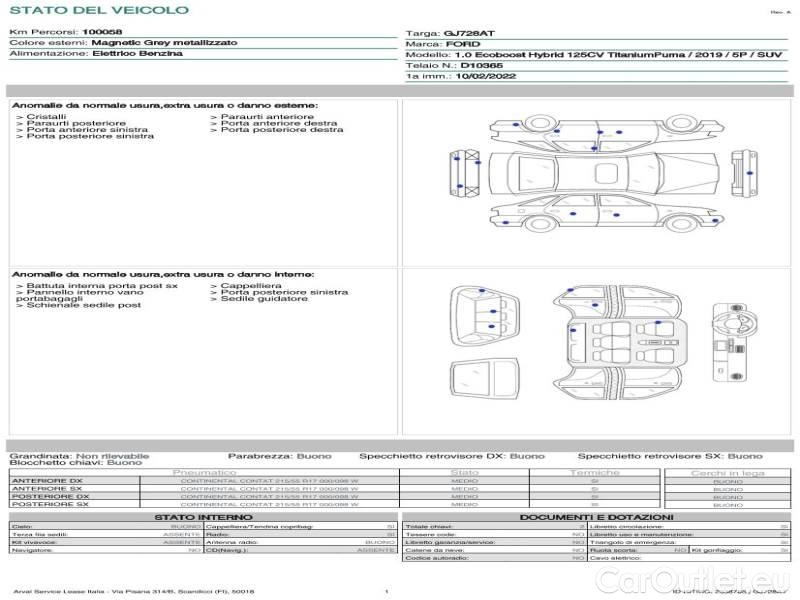Click the lower side-view car diagram

pos(607,213)
